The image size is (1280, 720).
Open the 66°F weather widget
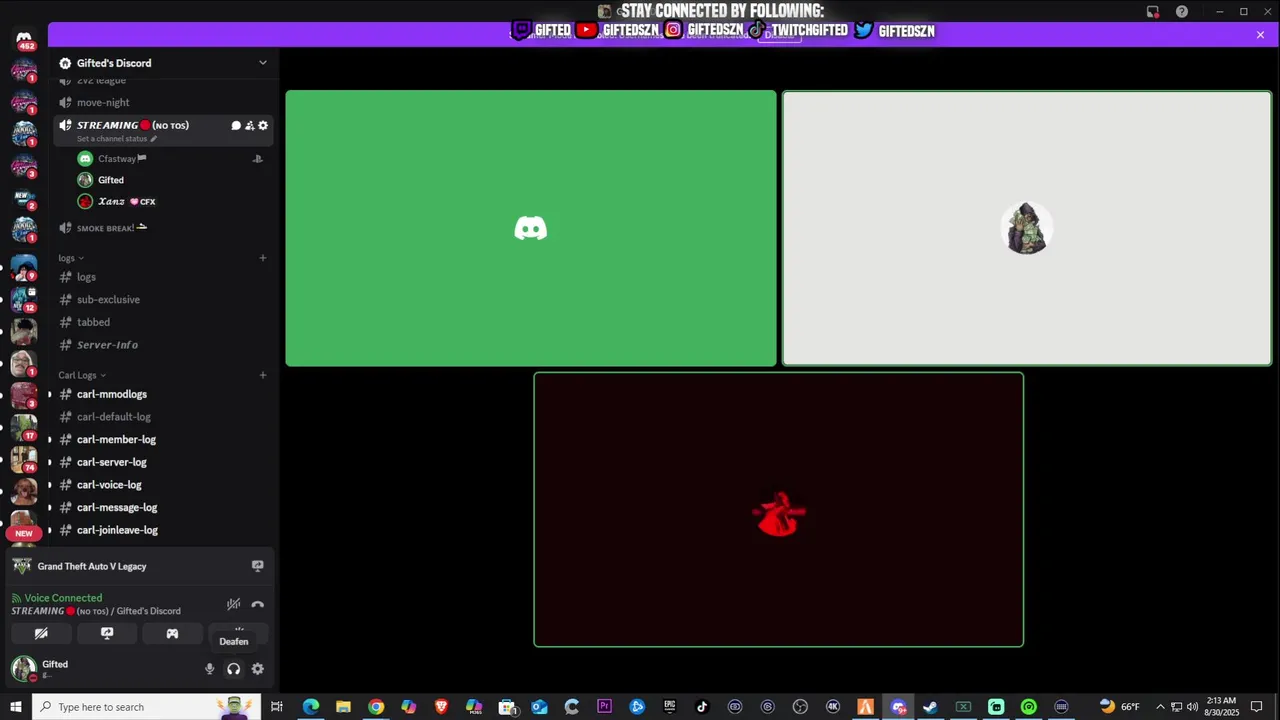tap(1120, 707)
